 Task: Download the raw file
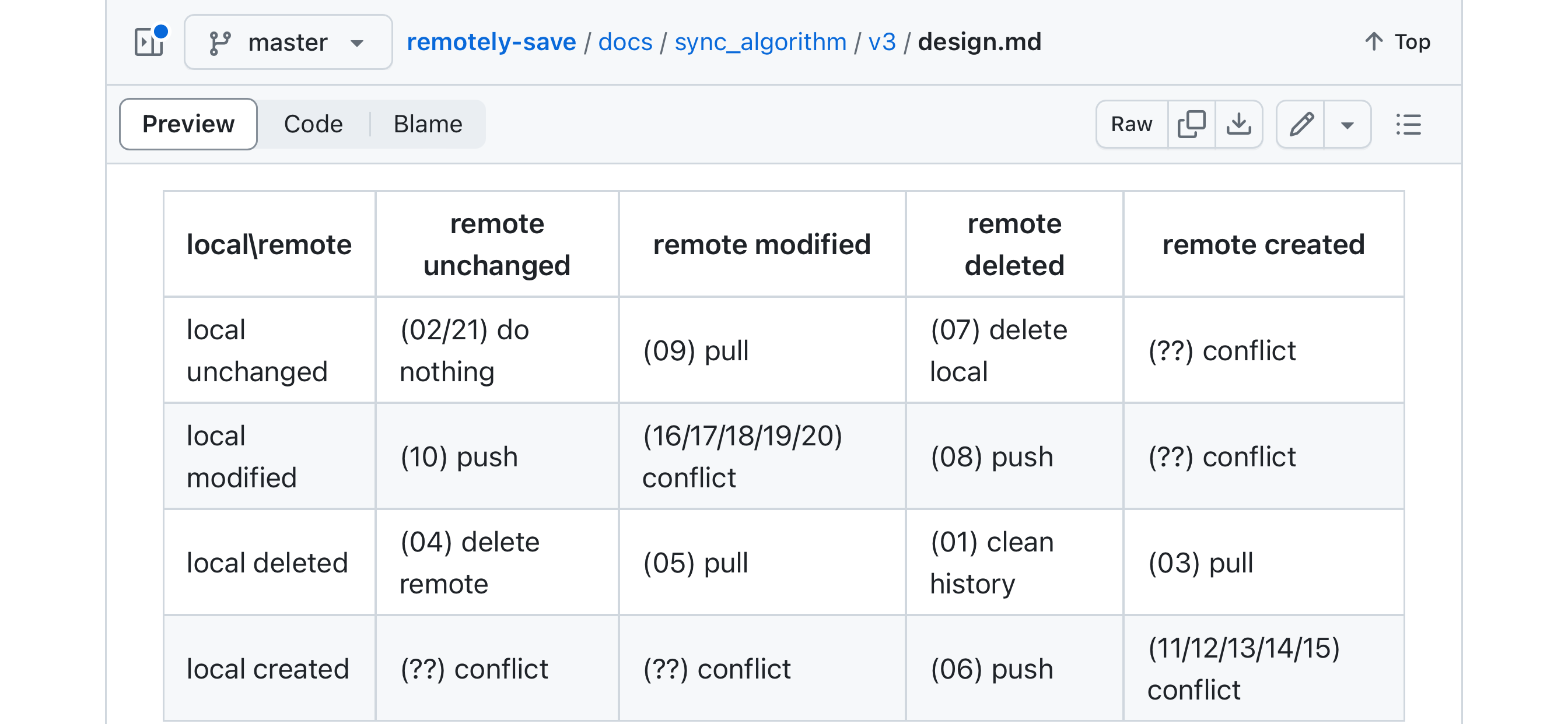coord(1238,124)
